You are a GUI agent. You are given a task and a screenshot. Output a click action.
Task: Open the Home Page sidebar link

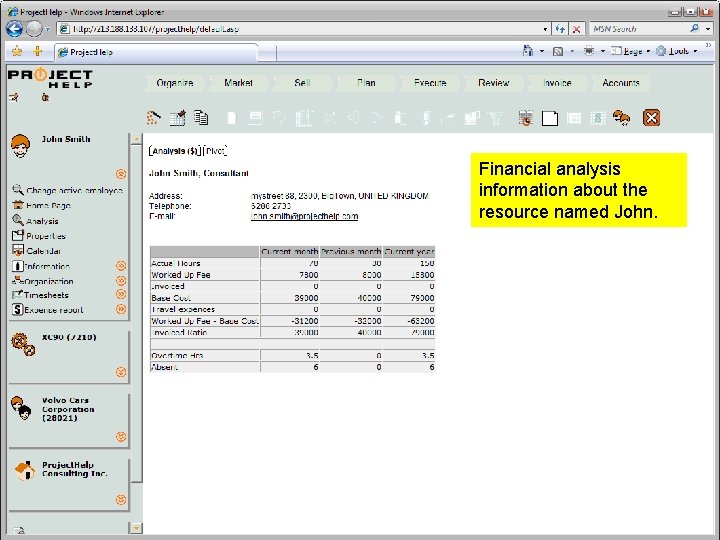48,205
